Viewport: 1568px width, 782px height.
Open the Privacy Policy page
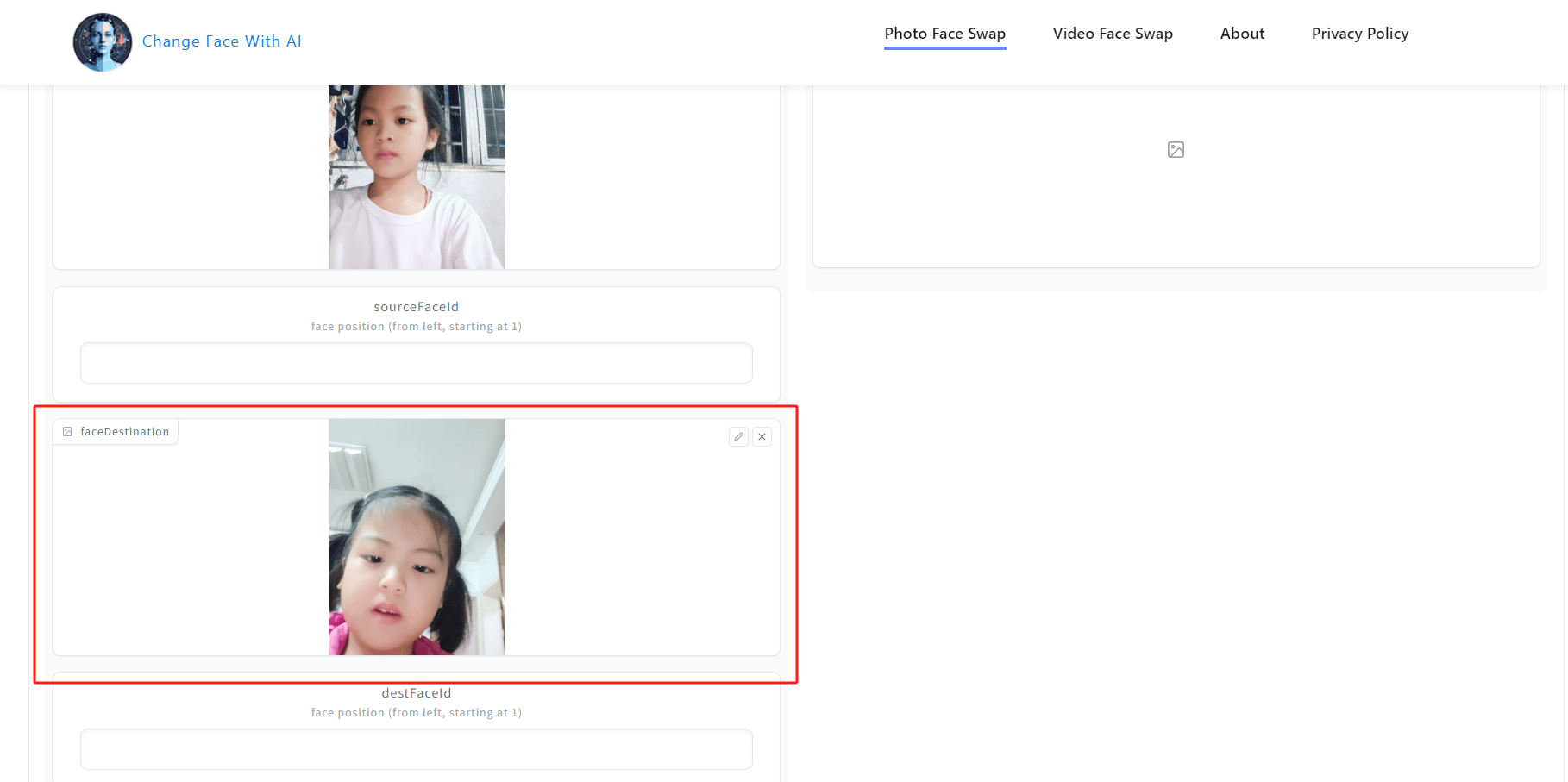click(x=1359, y=34)
